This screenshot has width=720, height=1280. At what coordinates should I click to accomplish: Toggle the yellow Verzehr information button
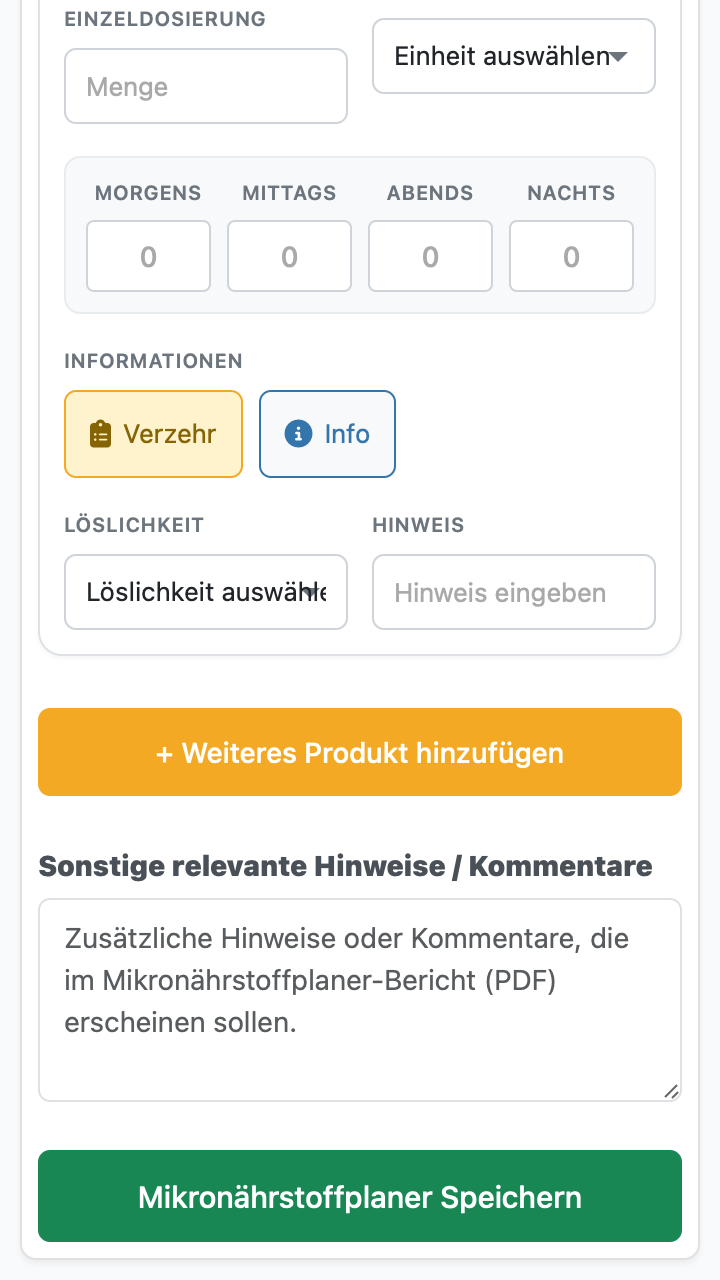(154, 434)
